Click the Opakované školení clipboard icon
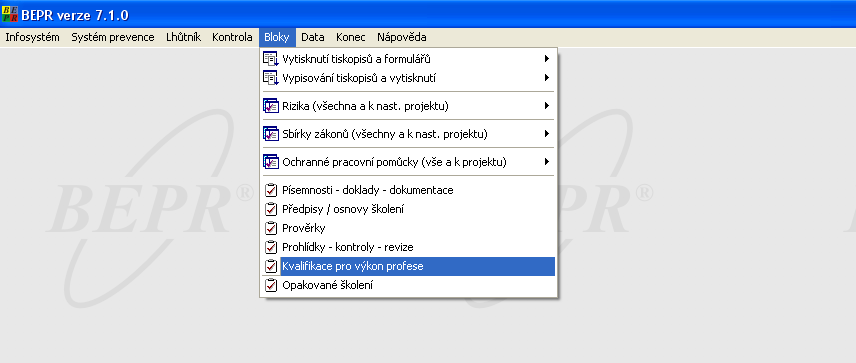 pyautogui.click(x=271, y=285)
